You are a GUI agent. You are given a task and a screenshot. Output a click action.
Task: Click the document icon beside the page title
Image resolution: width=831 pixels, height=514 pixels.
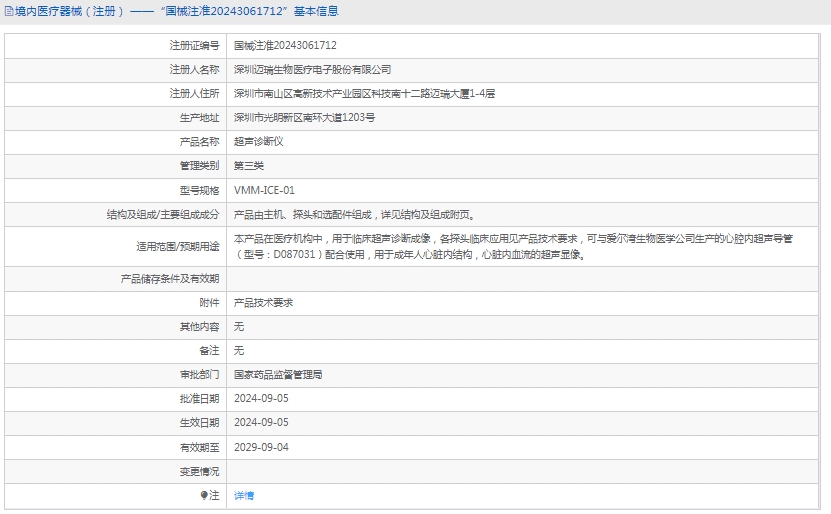coord(8,11)
